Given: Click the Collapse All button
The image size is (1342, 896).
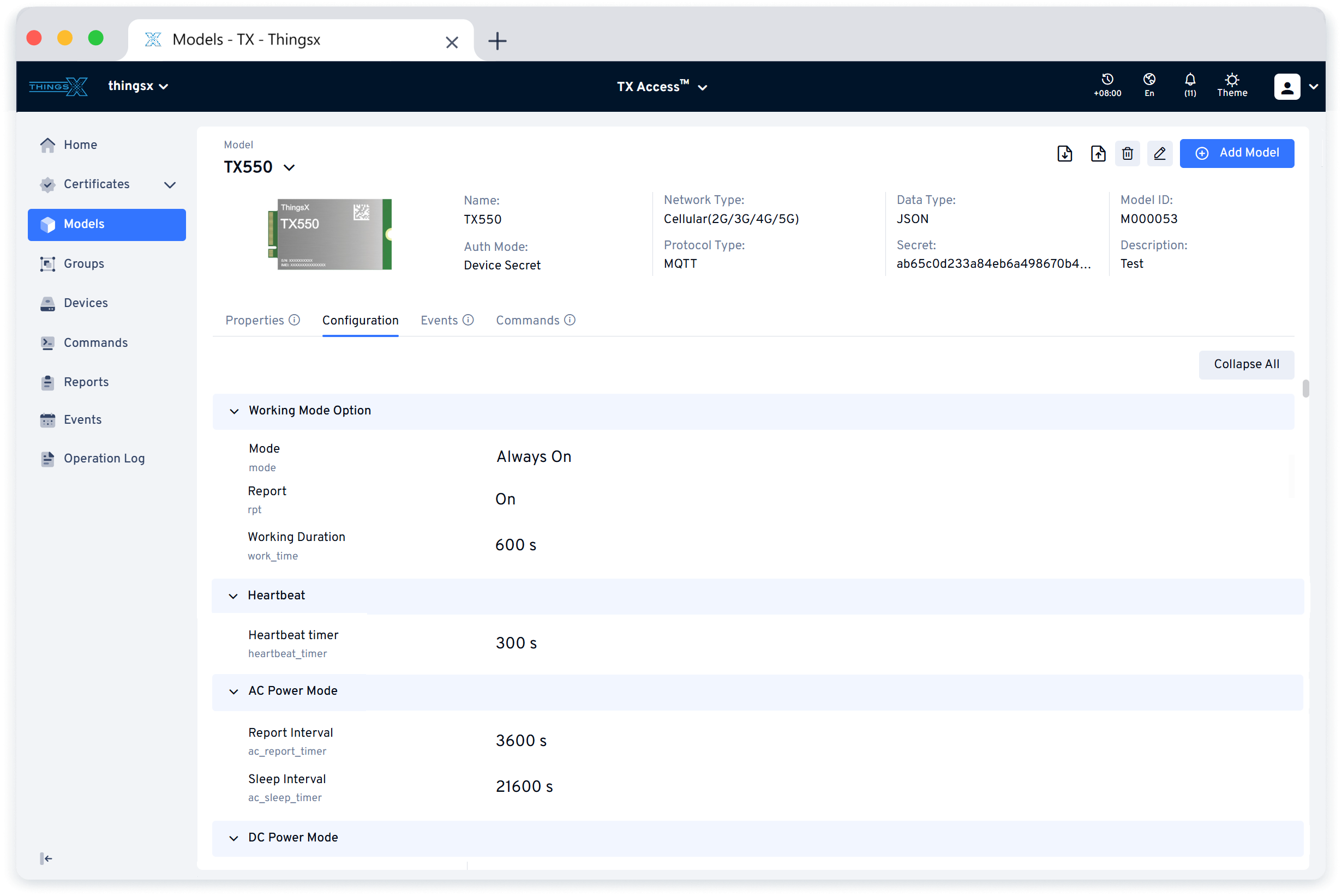Looking at the screenshot, I should click(1246, 364).
